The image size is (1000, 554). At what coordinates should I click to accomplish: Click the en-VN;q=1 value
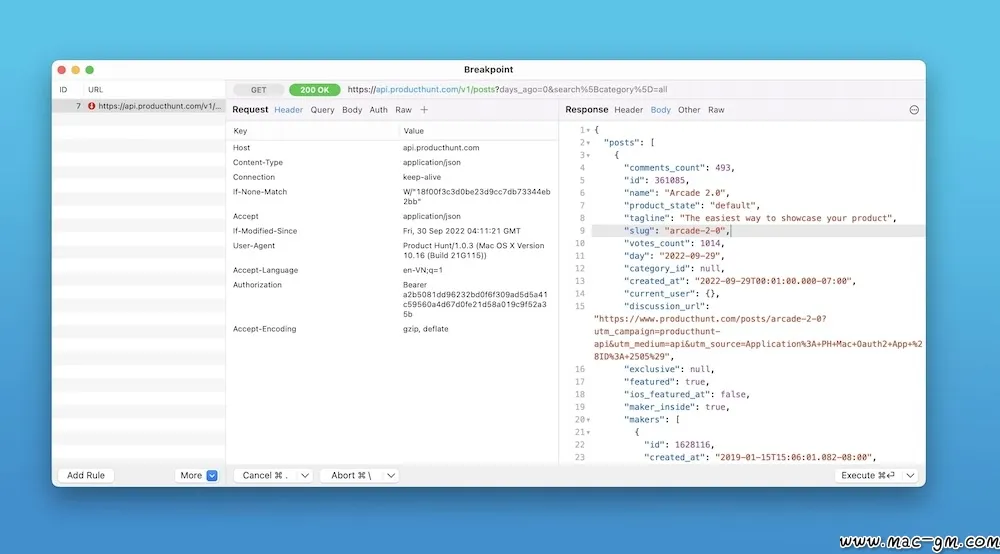422,270
